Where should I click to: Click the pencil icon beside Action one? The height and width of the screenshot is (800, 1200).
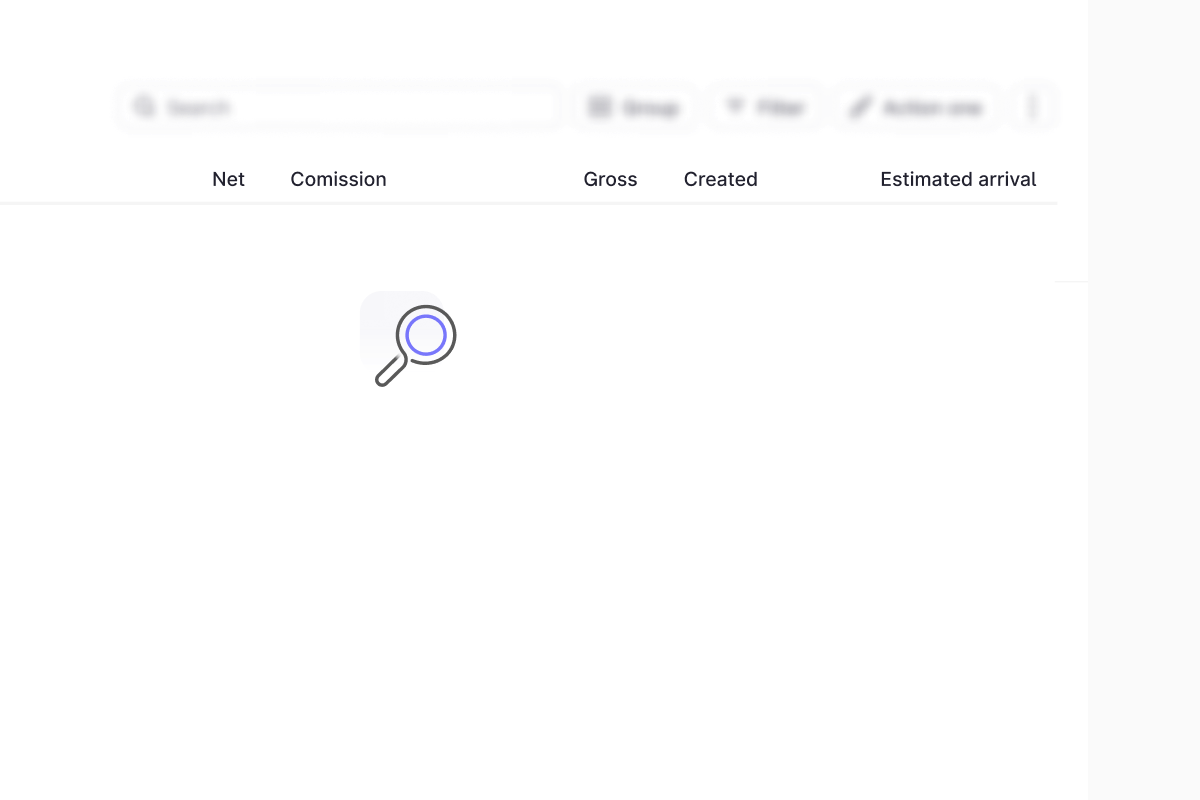860,107
